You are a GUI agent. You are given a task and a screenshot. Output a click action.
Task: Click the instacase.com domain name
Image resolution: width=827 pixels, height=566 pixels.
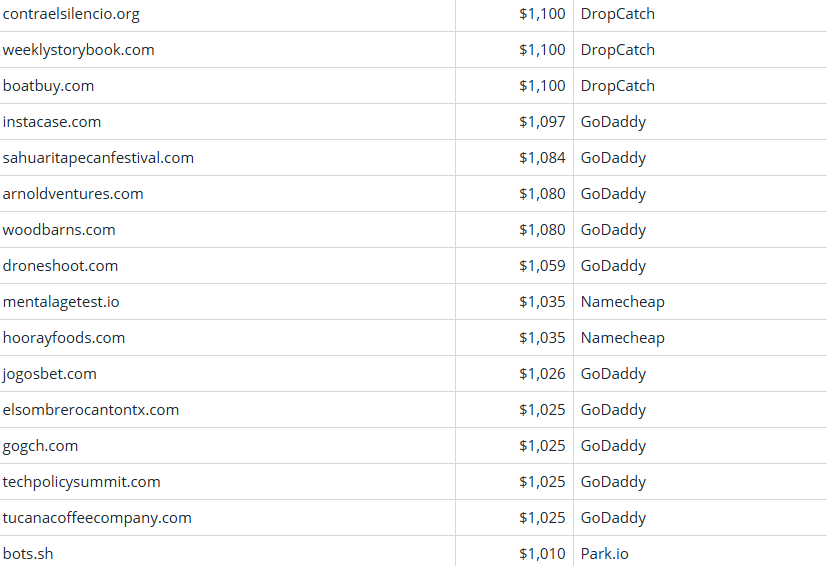(x=52, y=122)
